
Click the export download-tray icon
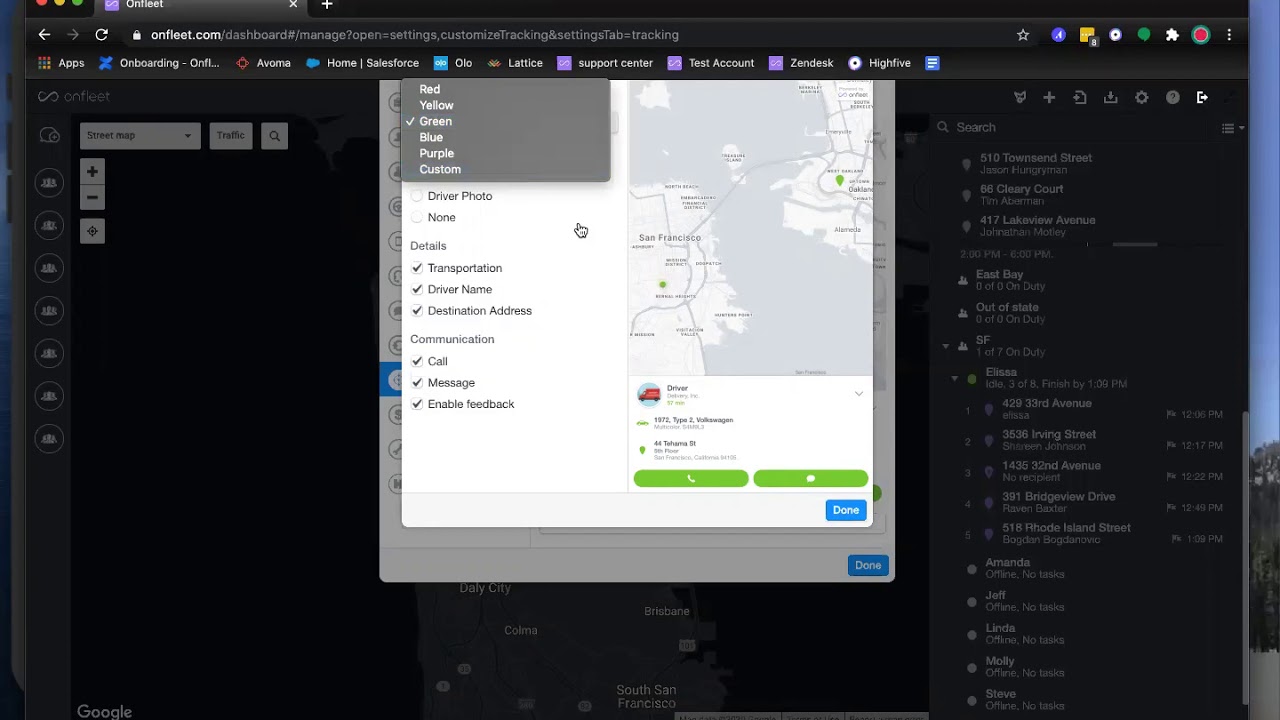coord(1111,97)
